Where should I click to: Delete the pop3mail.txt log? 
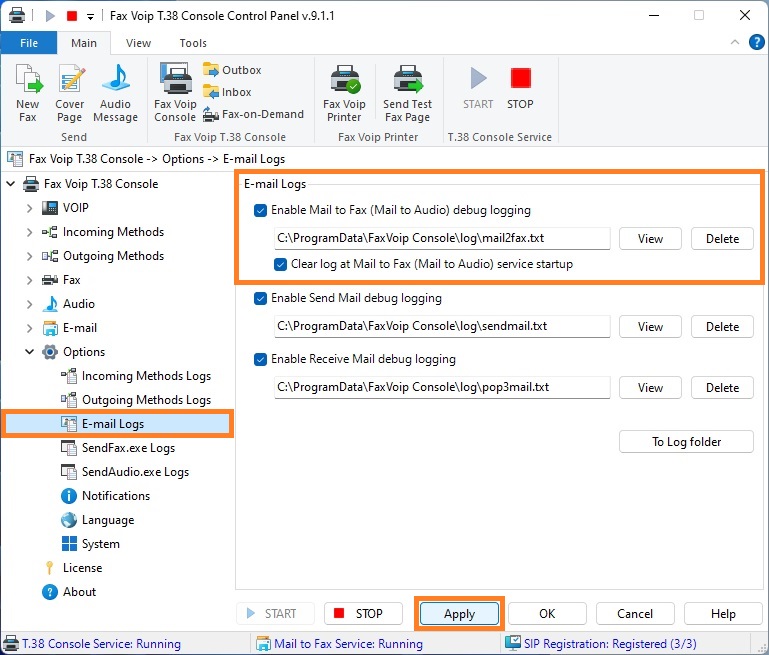[722, 388]
